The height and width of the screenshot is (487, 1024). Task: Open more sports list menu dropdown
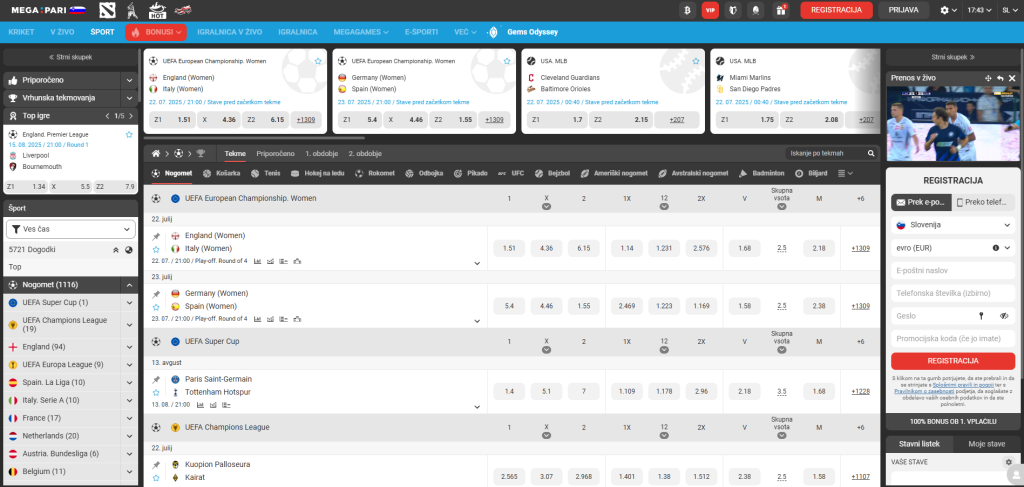coord(845,174)
